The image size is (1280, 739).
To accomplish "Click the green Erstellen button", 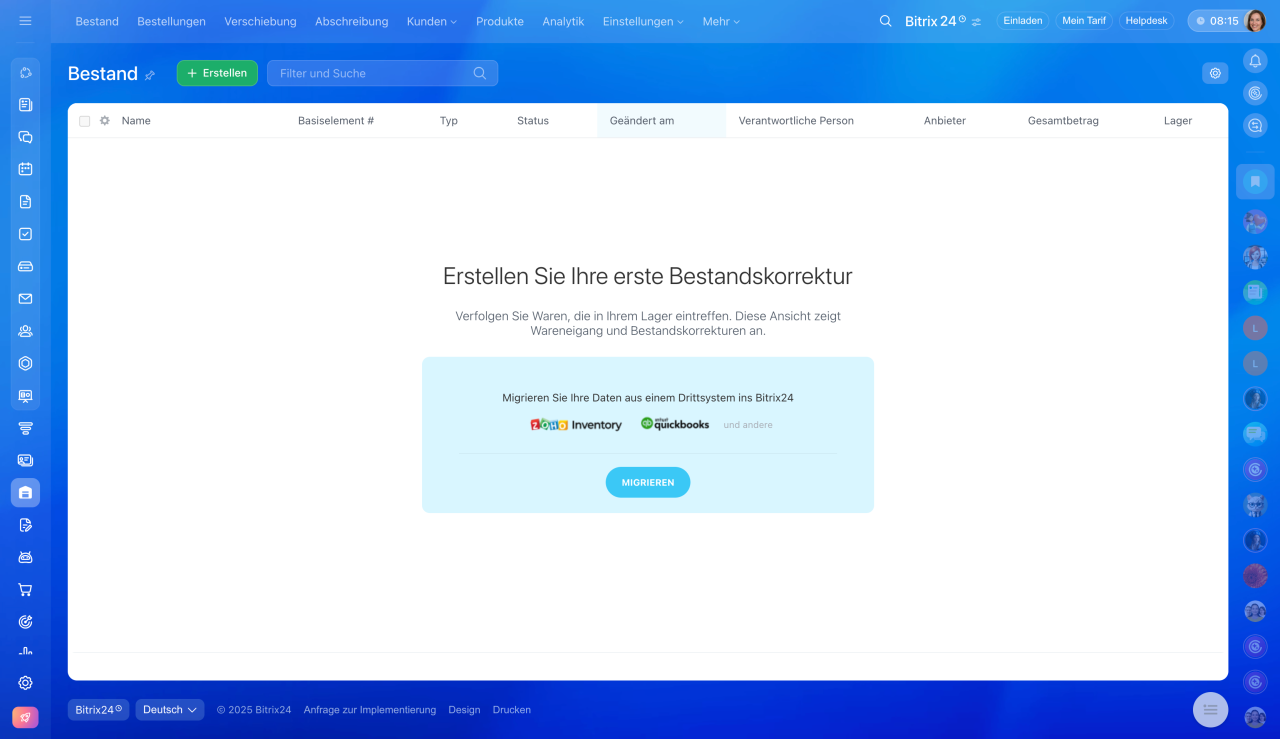I will 217,73.
